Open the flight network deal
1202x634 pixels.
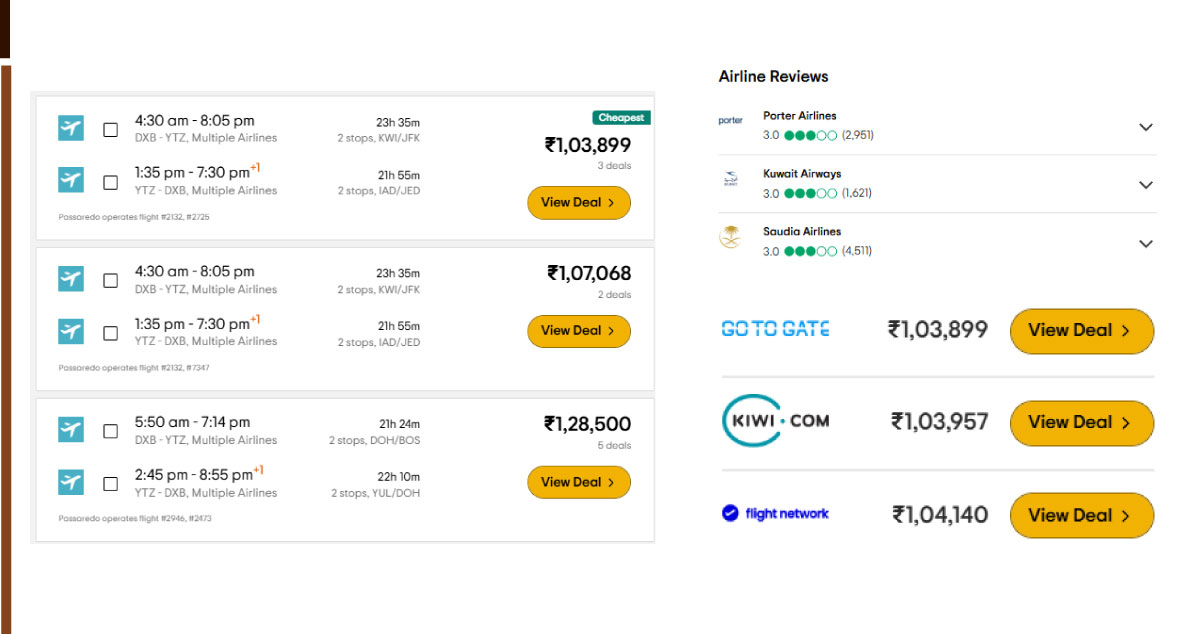(x=1081, y=515)
